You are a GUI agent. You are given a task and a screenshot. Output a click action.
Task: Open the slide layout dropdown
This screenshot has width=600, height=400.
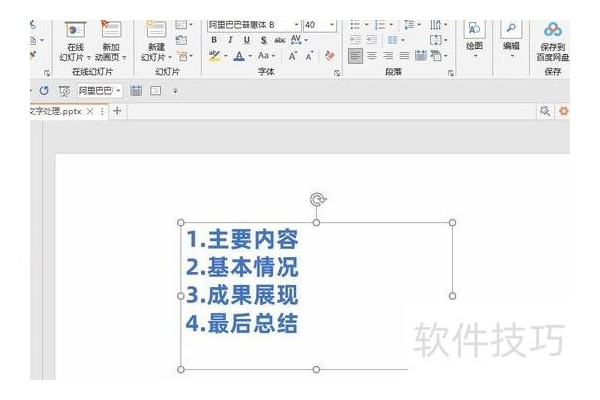tap(184, 25)
